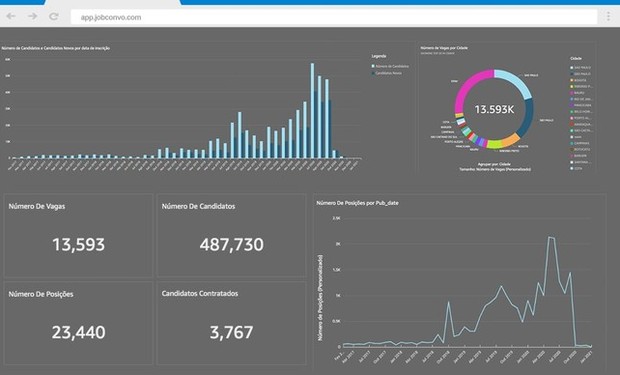The image size is (620, 375).
Task: Open the browser three-dot menu
Action: pyautogui.click(x=608, y=16)
